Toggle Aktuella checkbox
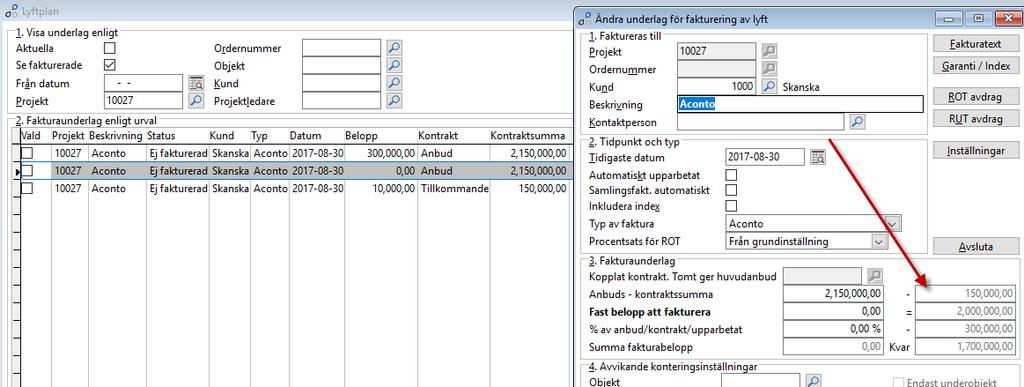Image resolution: width=1024 pixels, height=387 pixels. (110, 48)
